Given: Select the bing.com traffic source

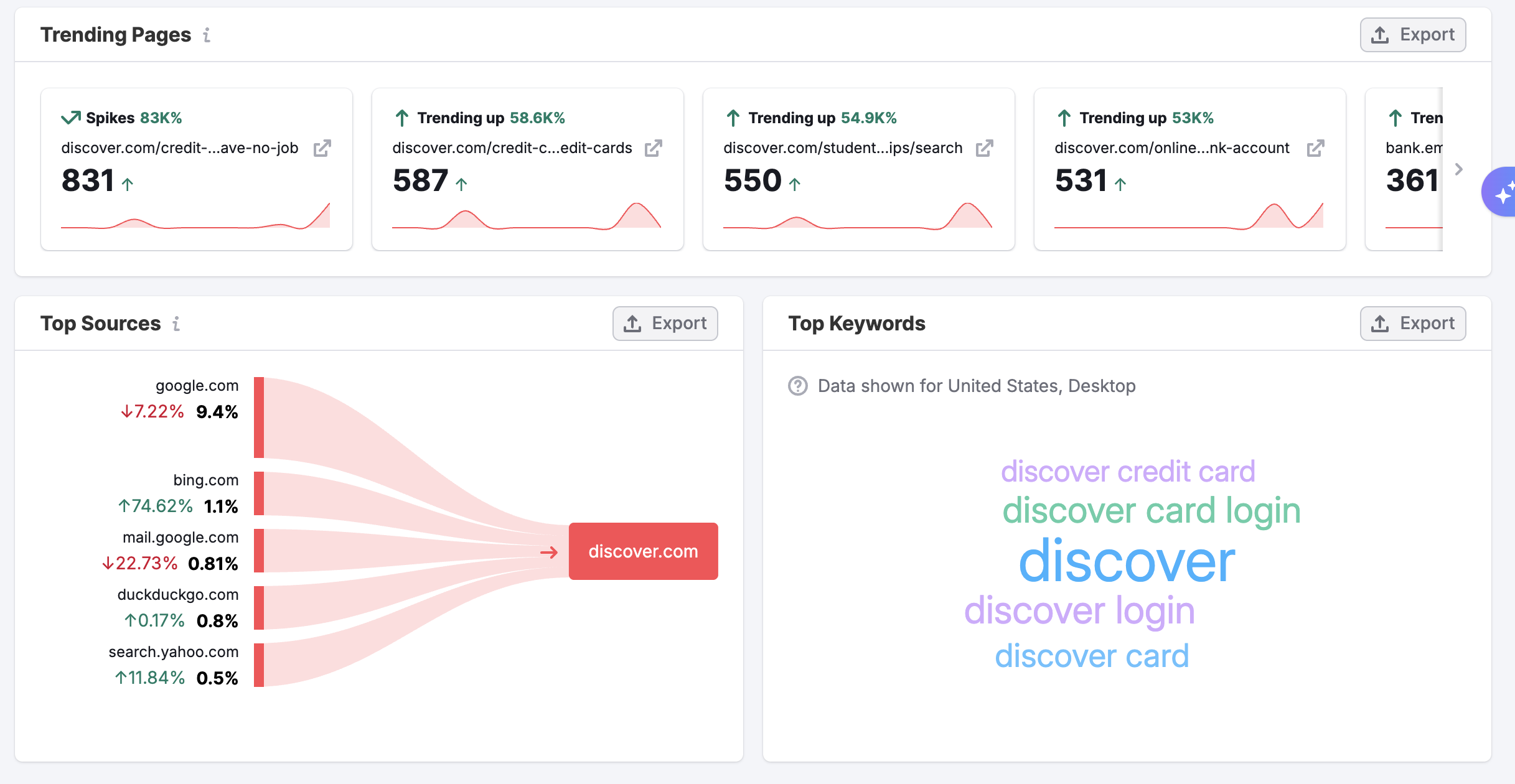Looking at the screenshot, I should (x=205, y=480).
